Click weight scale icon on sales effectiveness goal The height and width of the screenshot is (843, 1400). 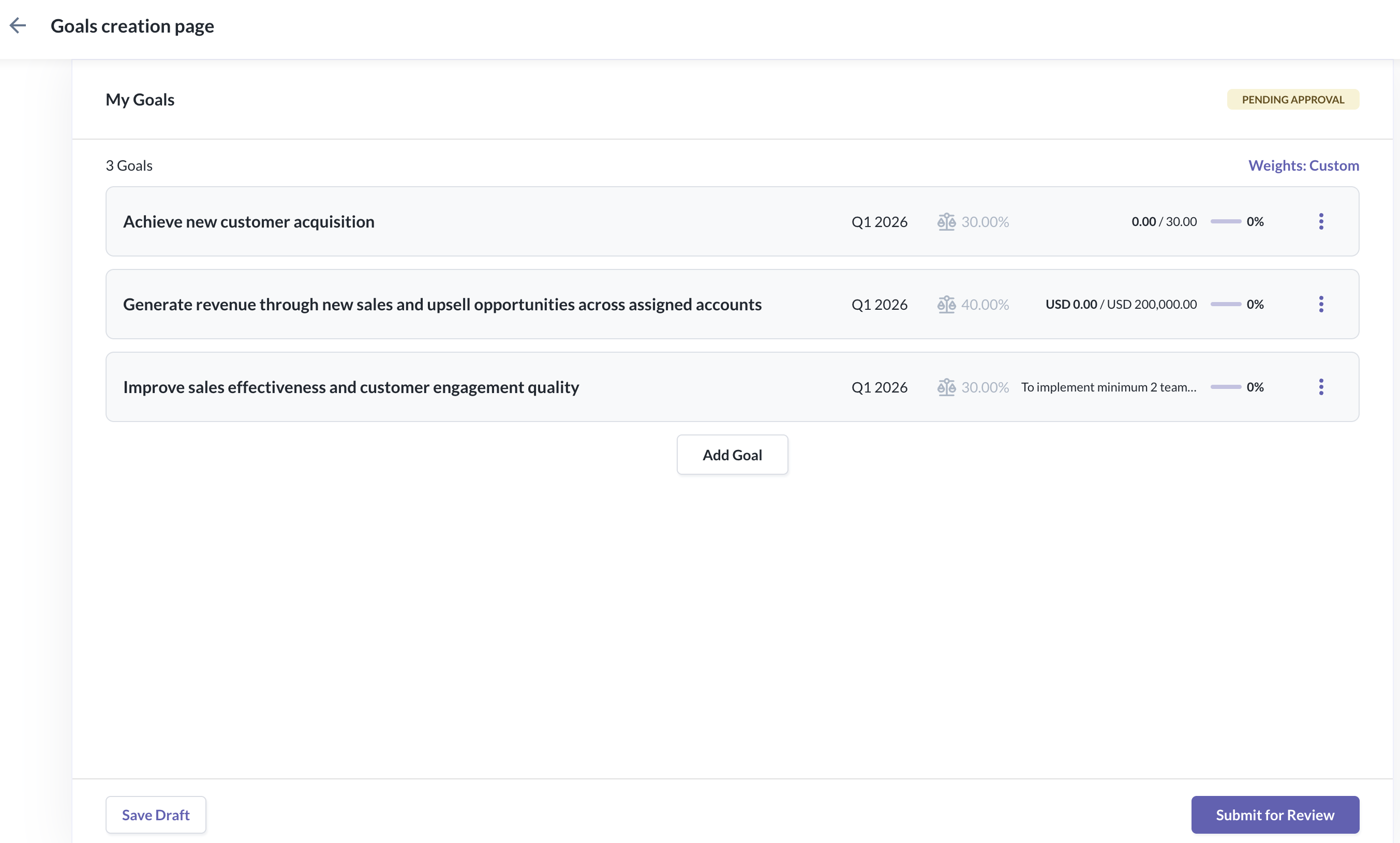tap(946, 387)
